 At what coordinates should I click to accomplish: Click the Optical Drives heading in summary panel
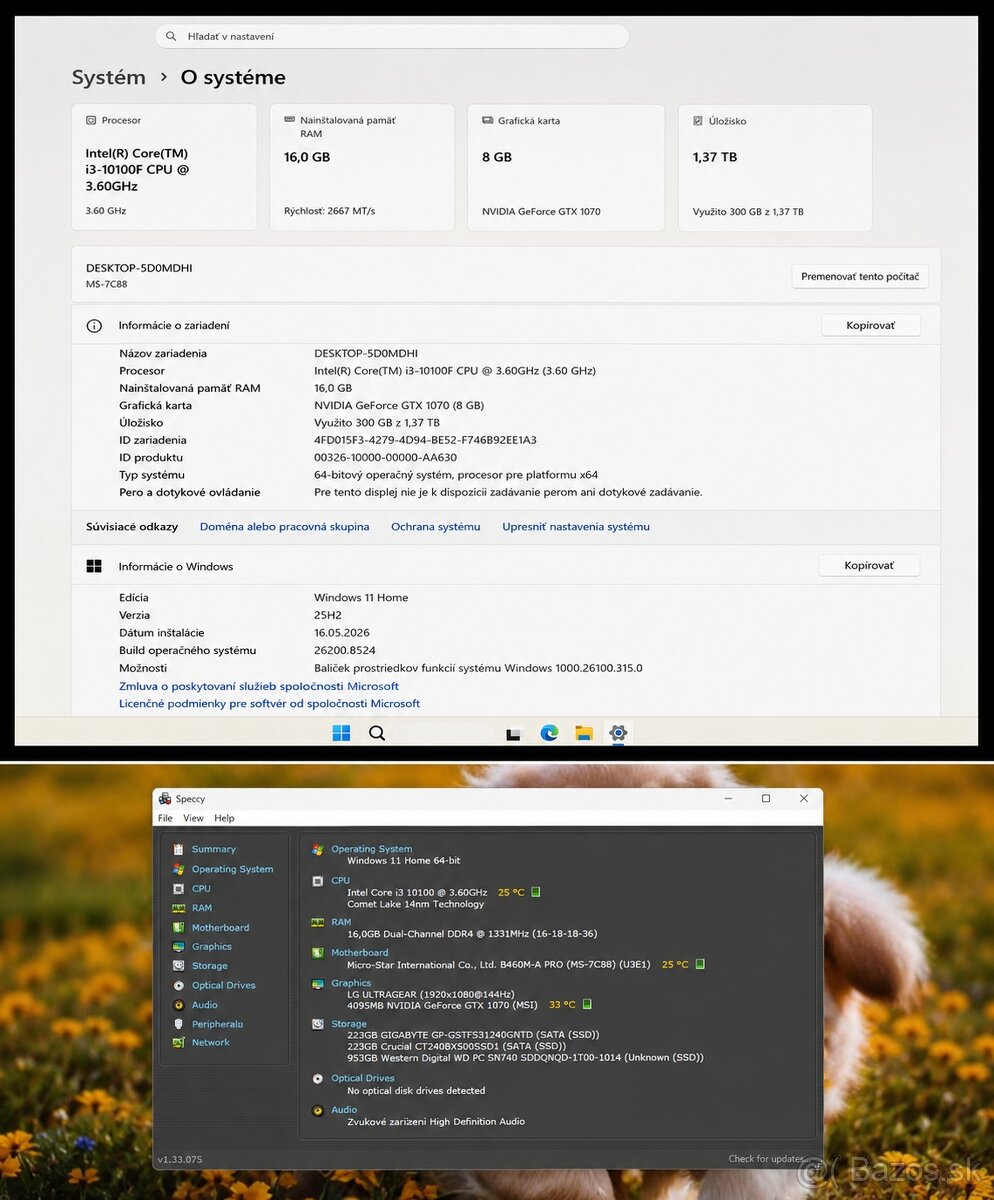[x=363, y=1078]
